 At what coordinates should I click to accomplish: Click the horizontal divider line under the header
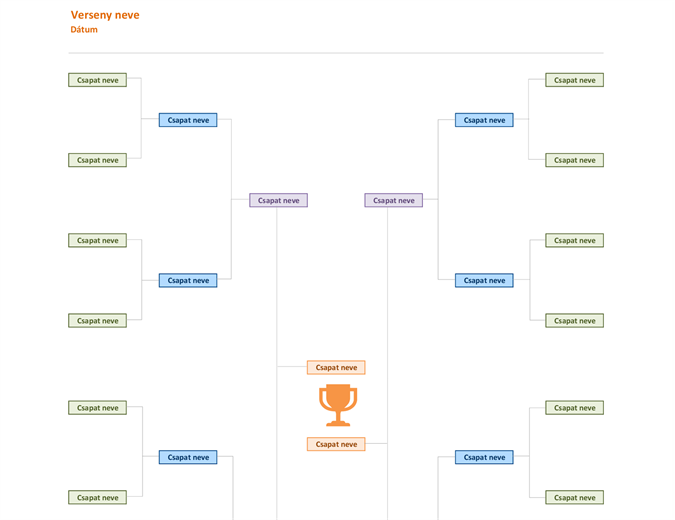(x=336, y=53)
